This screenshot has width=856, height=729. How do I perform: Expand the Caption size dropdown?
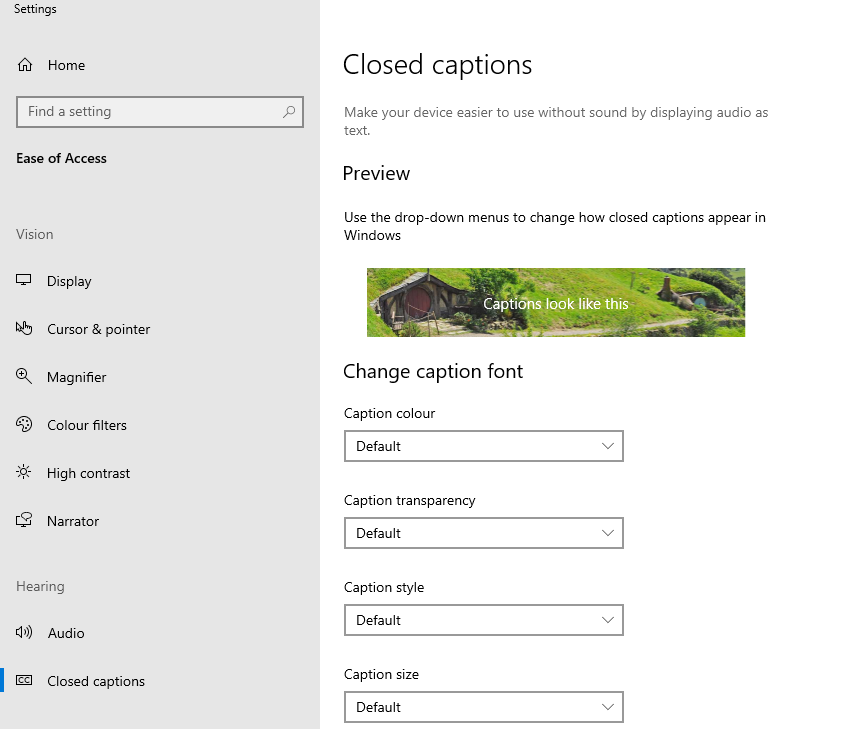[484, 707]
